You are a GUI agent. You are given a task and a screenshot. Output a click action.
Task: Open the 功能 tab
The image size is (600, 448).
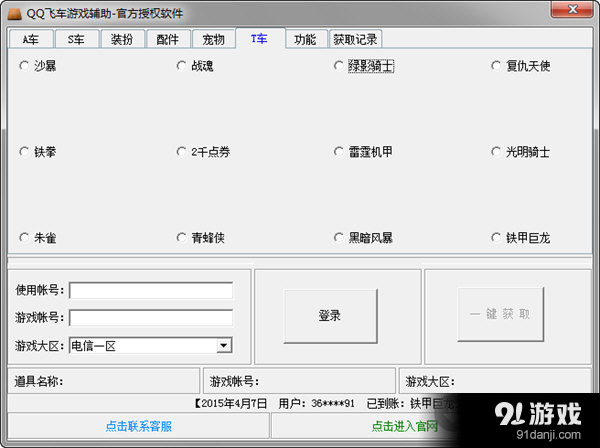coord(306,39)
